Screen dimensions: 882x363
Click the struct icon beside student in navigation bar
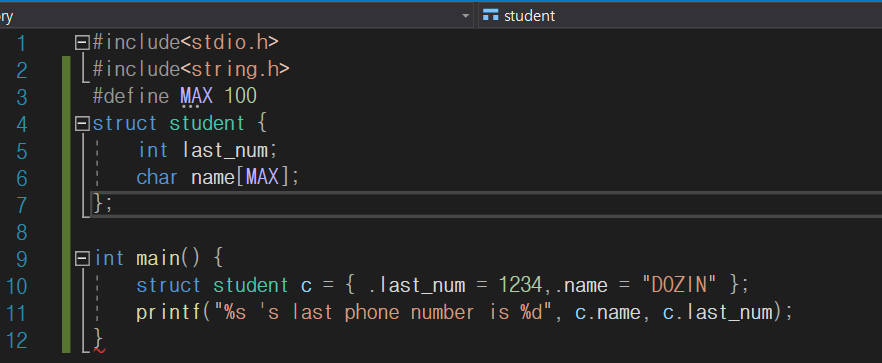(490, 16)
